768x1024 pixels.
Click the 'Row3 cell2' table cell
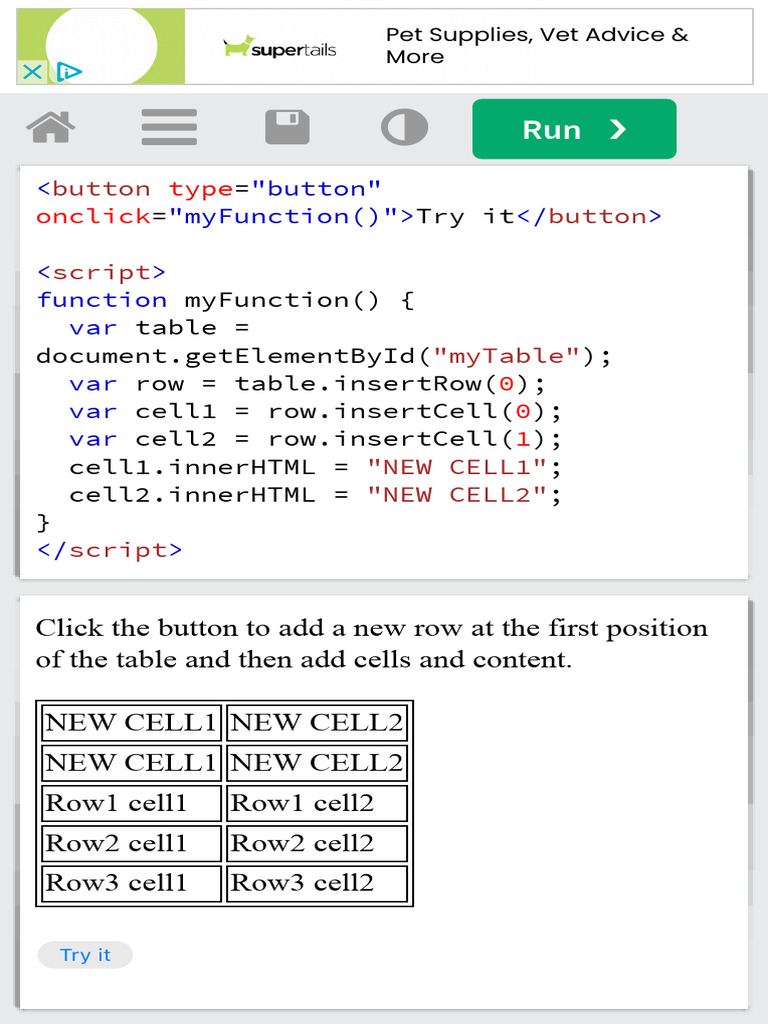(317, 883)
